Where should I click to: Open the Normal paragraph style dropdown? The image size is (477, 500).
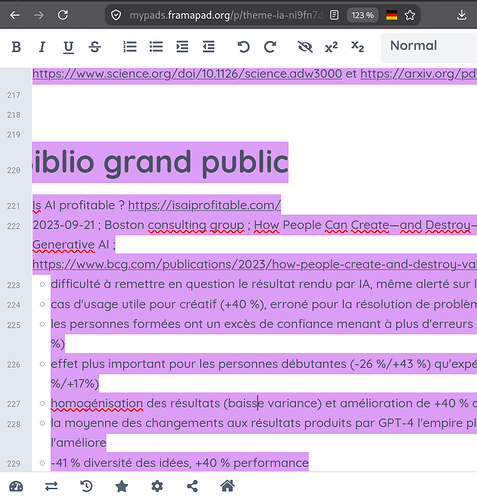pos(429,48)
